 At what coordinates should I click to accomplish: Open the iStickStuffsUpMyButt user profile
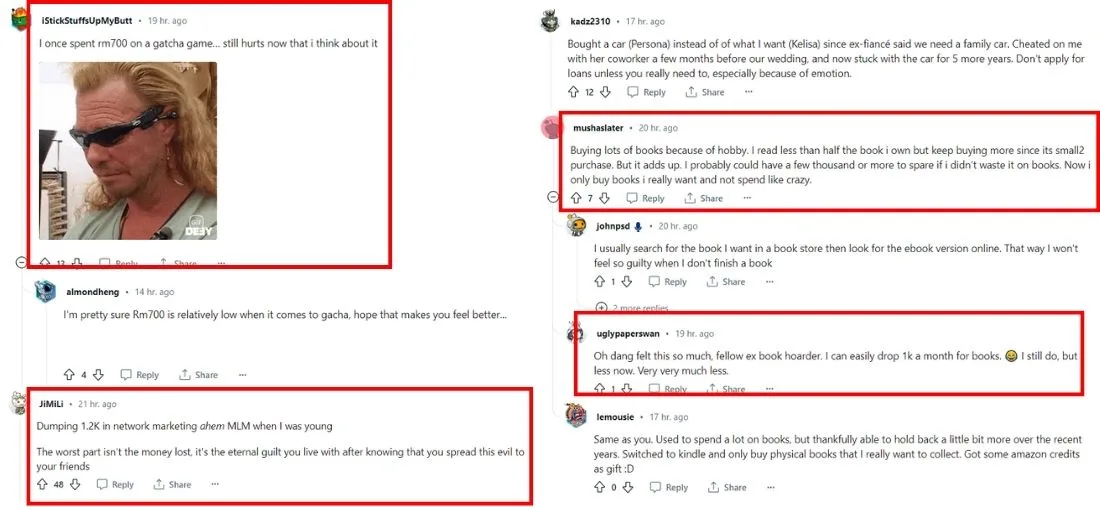click(x=86, y=20)
